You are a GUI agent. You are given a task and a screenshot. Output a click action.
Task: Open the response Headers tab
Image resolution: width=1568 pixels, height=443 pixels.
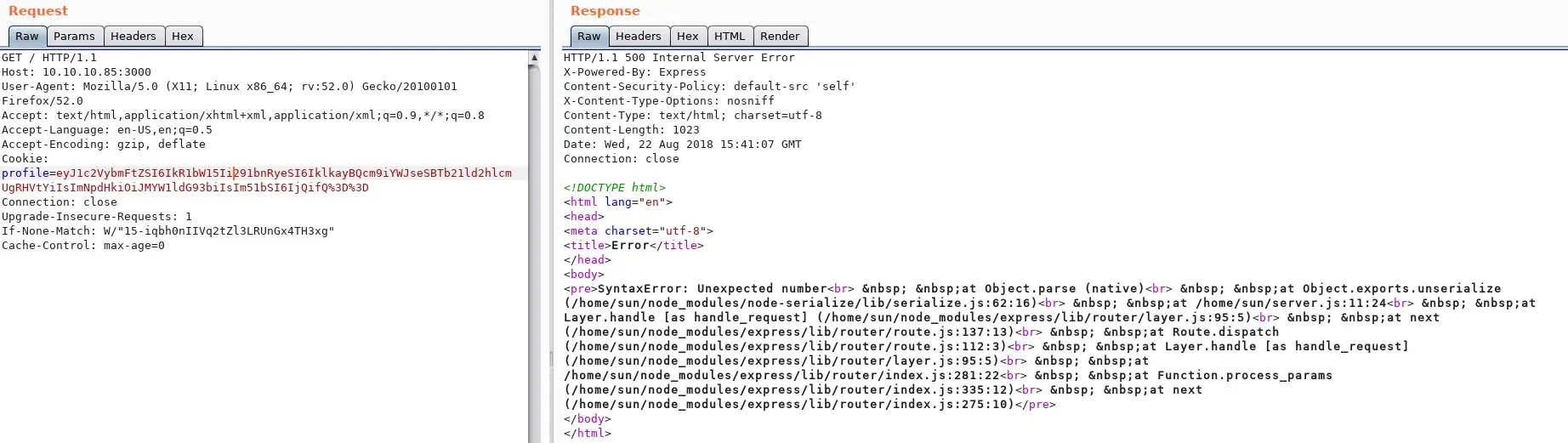638,37
